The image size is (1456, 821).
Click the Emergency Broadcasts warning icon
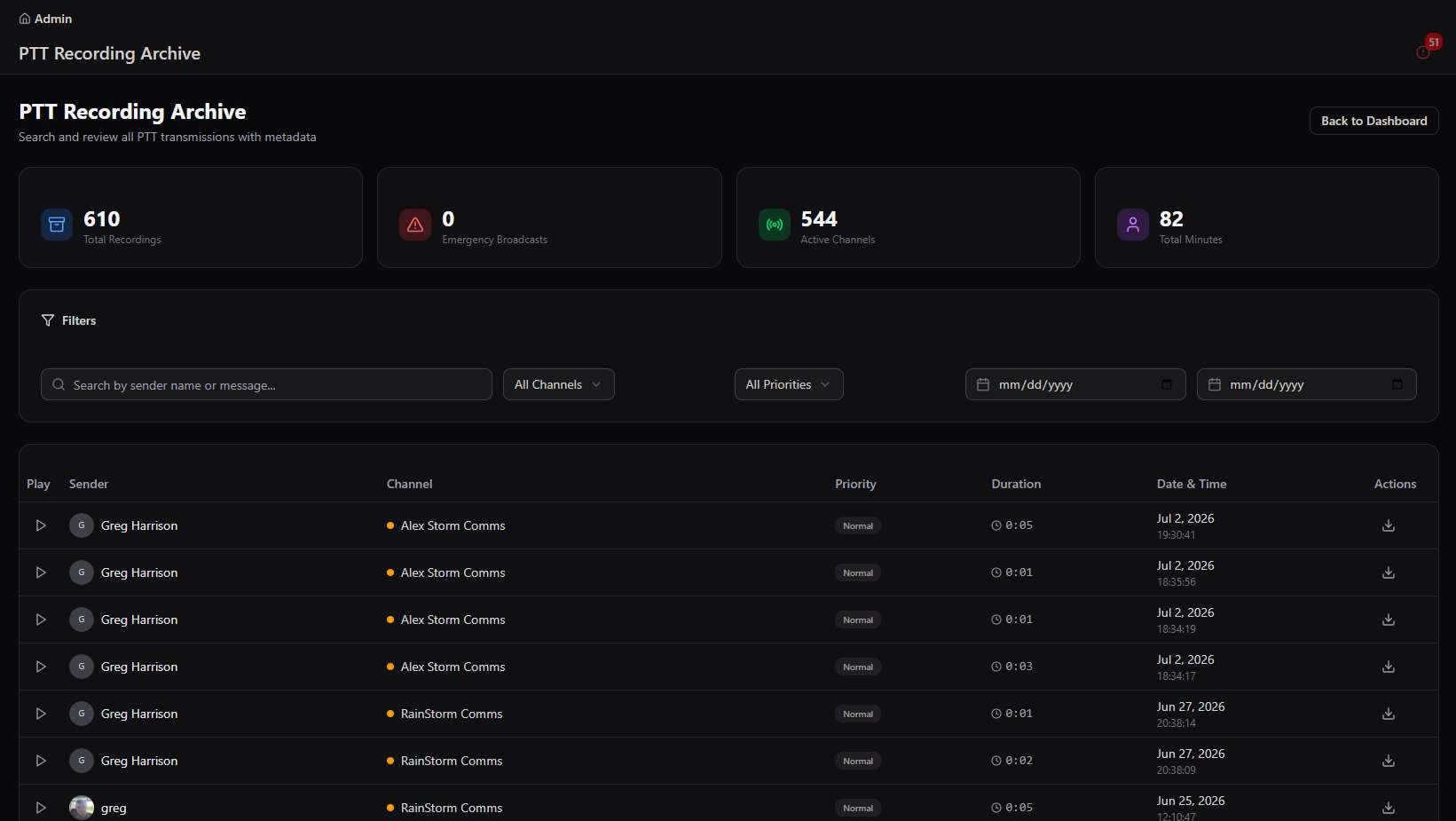(415, 225)
